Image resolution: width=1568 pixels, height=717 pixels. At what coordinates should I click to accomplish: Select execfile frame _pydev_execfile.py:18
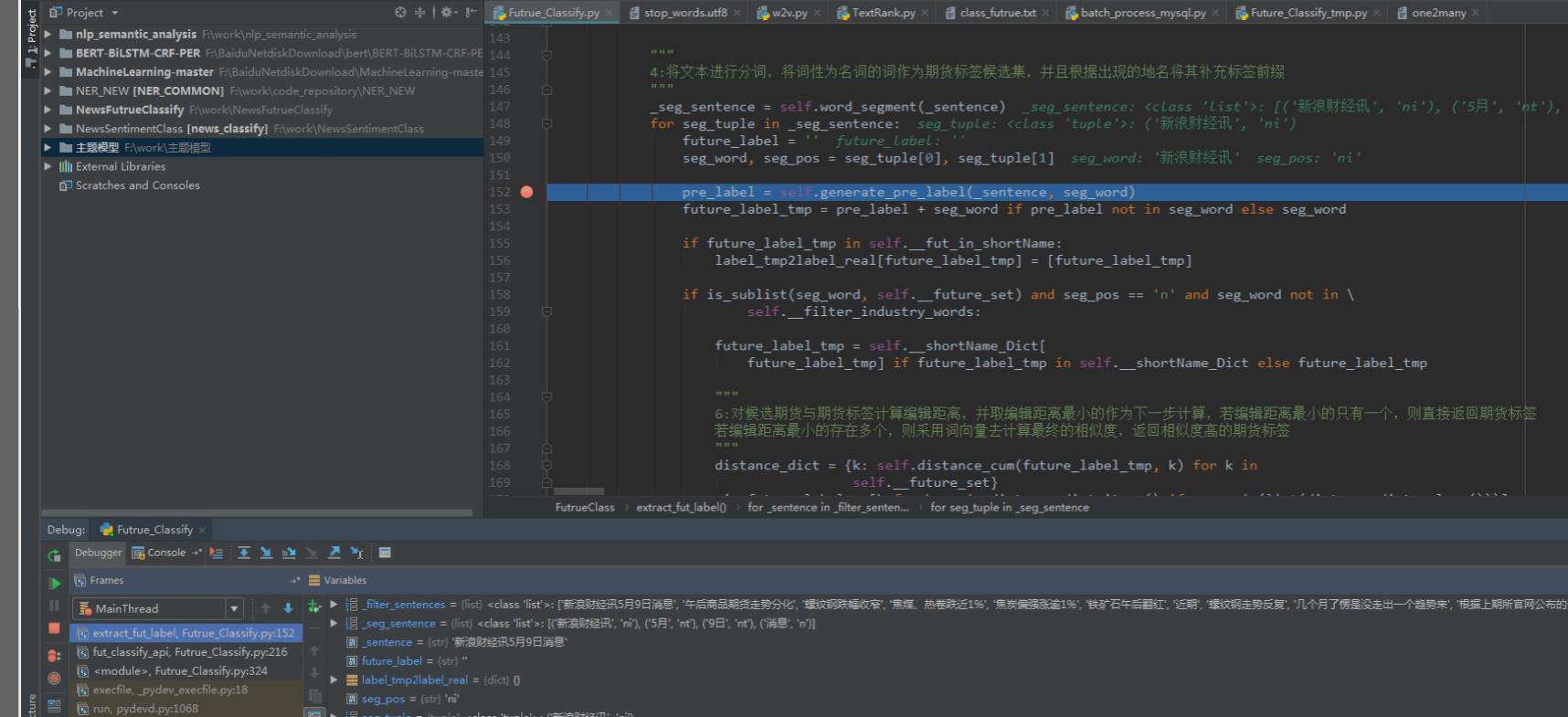coord(186,690)
